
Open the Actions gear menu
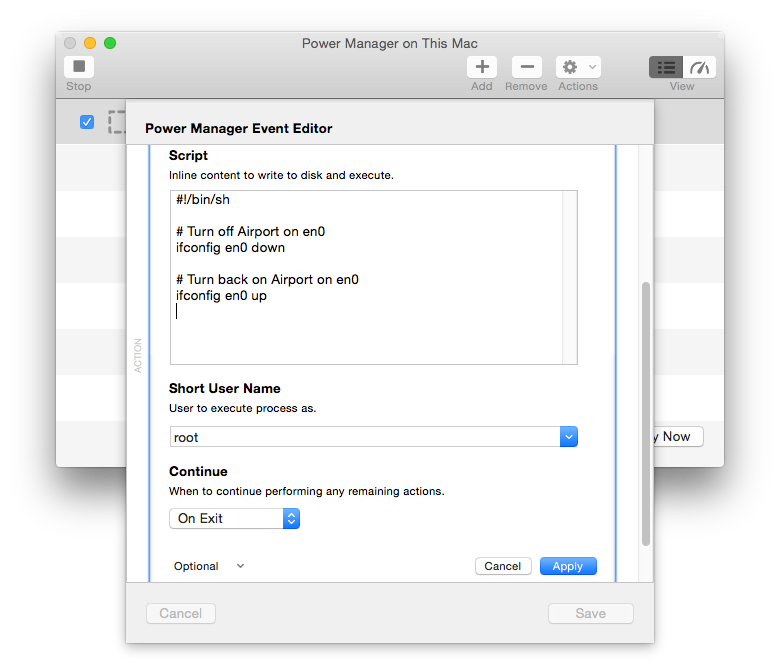[578, 67]
